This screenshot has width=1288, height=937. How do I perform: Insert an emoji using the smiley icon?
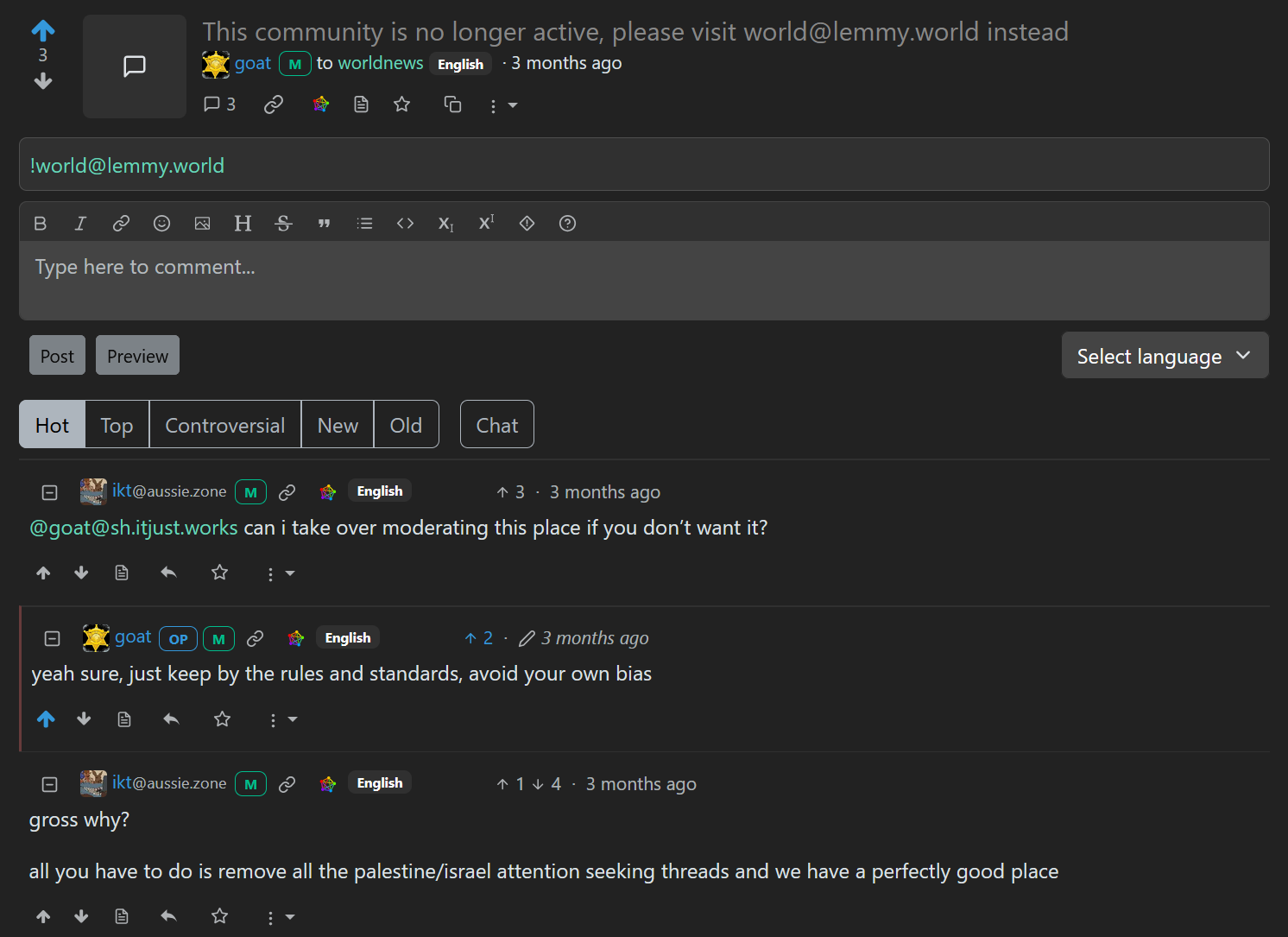tap(161, 224)
